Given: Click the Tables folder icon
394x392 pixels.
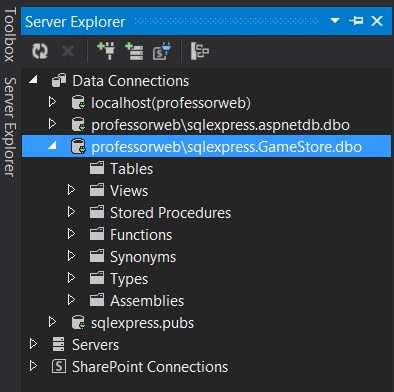Looking at the screenshot, I should click(x=97, y=168).
